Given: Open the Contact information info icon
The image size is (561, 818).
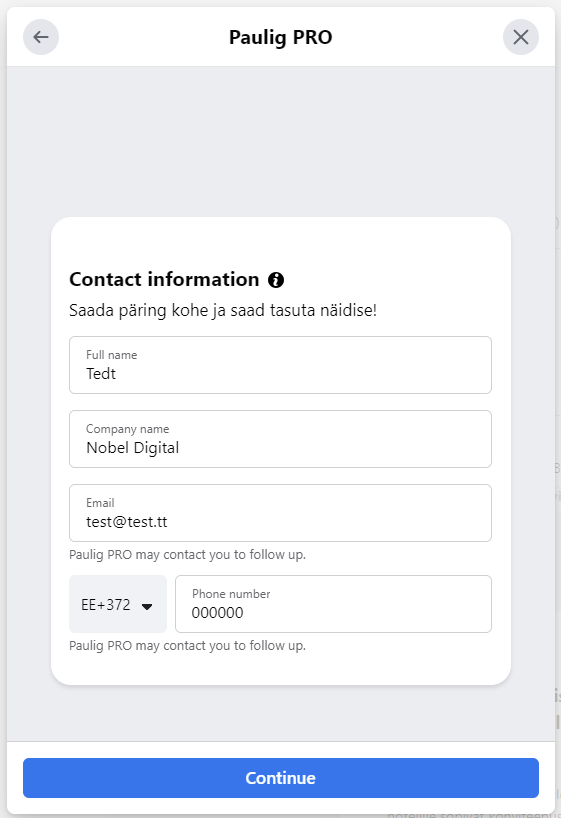Looking at the screenshot, I should tap(276, 280).
